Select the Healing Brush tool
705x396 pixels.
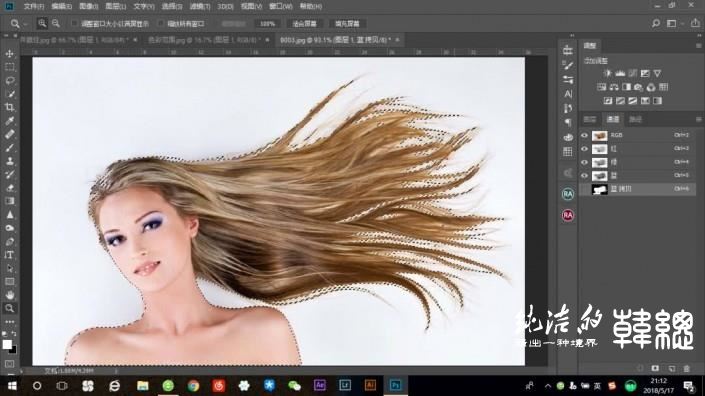click(9, 134)
